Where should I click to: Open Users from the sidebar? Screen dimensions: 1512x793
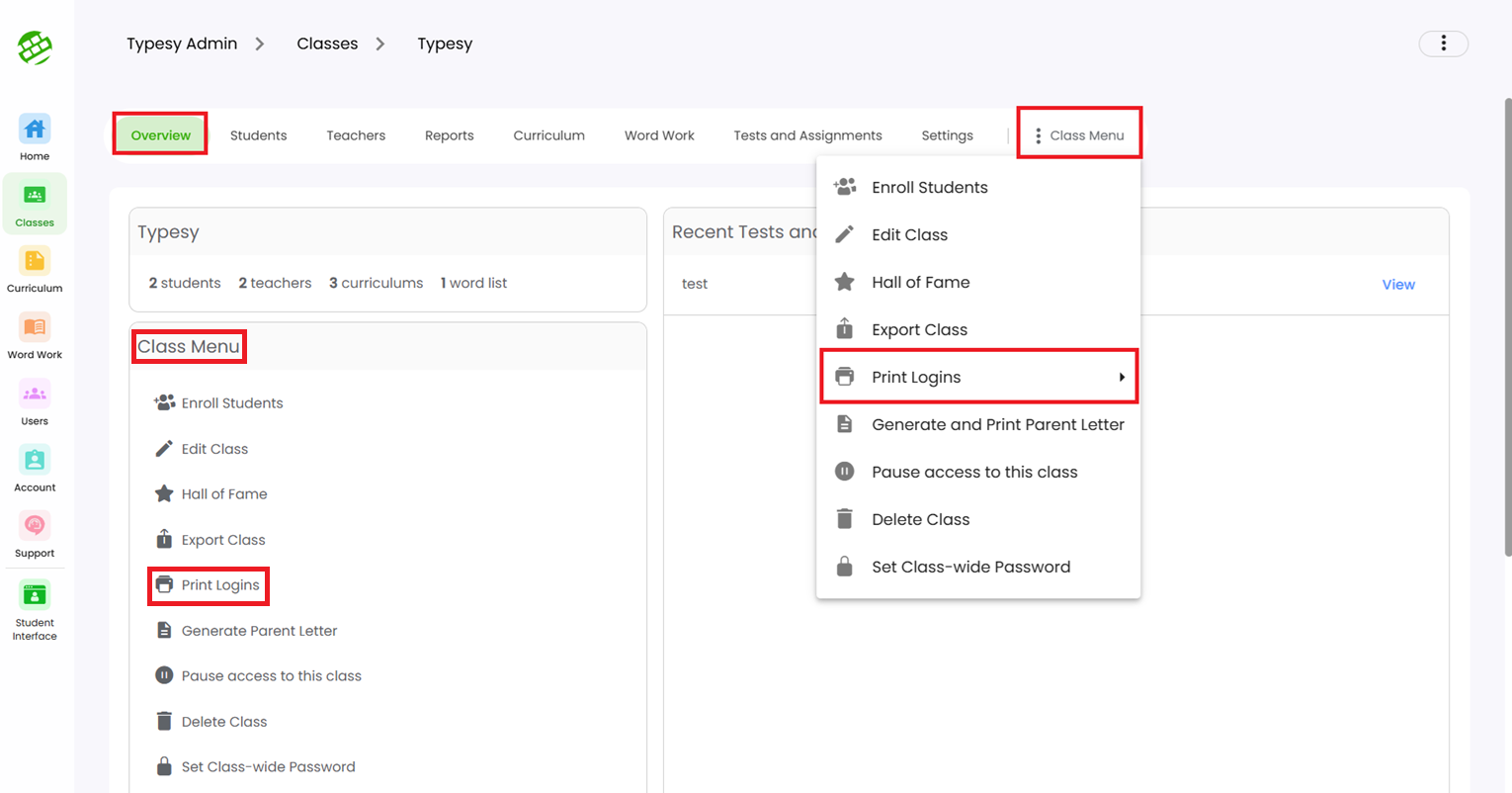pyautogui.click(x=35, y=402)
